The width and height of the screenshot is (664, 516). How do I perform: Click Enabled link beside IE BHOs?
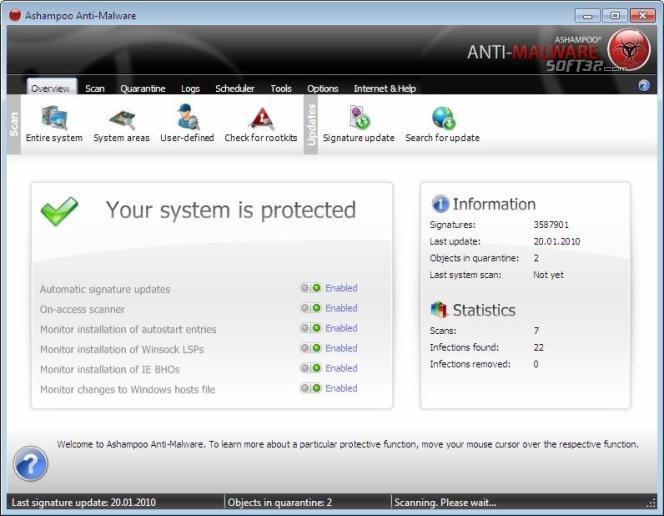341,368
